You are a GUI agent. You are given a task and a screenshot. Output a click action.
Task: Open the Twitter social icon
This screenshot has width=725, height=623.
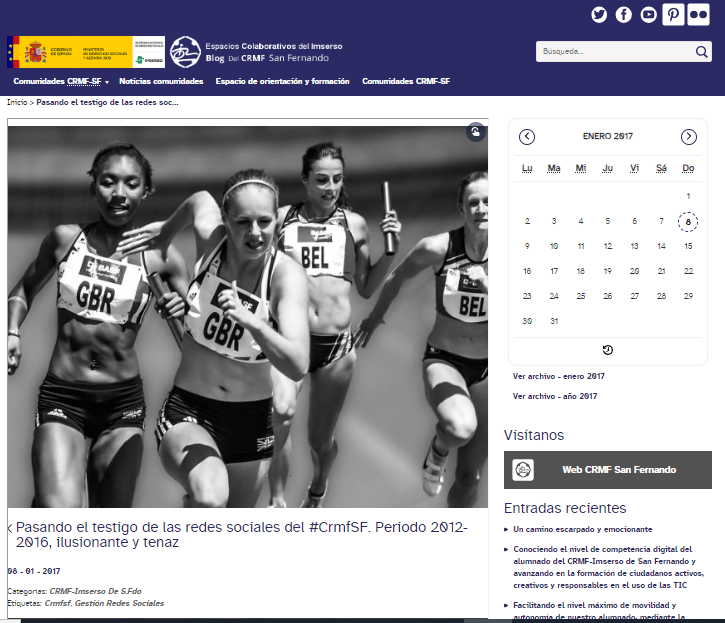point(599,14)
